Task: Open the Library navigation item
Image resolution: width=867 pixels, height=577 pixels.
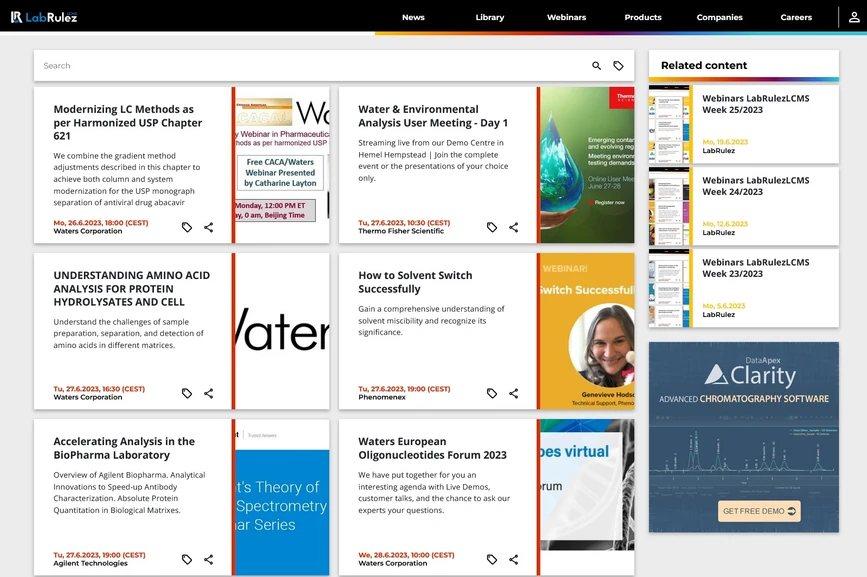Action: tap(490, 17)
